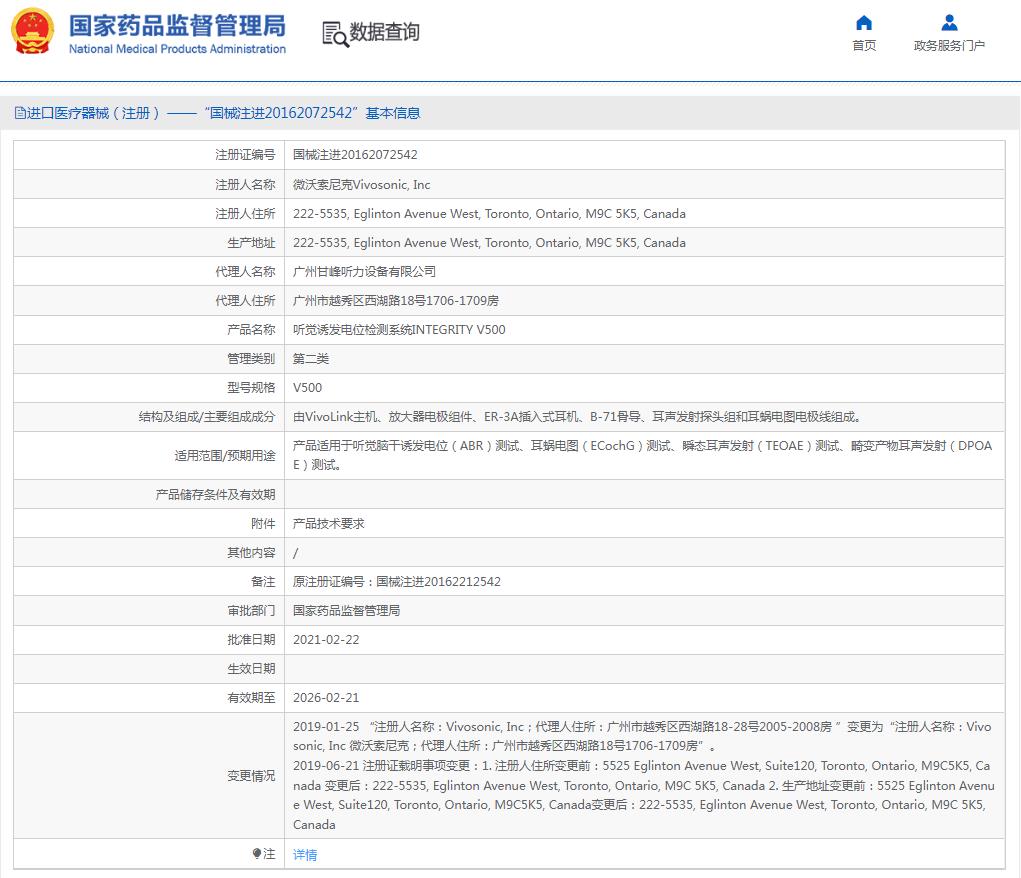The height and width of the screenshot is (878, 1021).
Task: Click 微沃索尼克Vivosonic, Inc registrant name
Action: [361, 185]
